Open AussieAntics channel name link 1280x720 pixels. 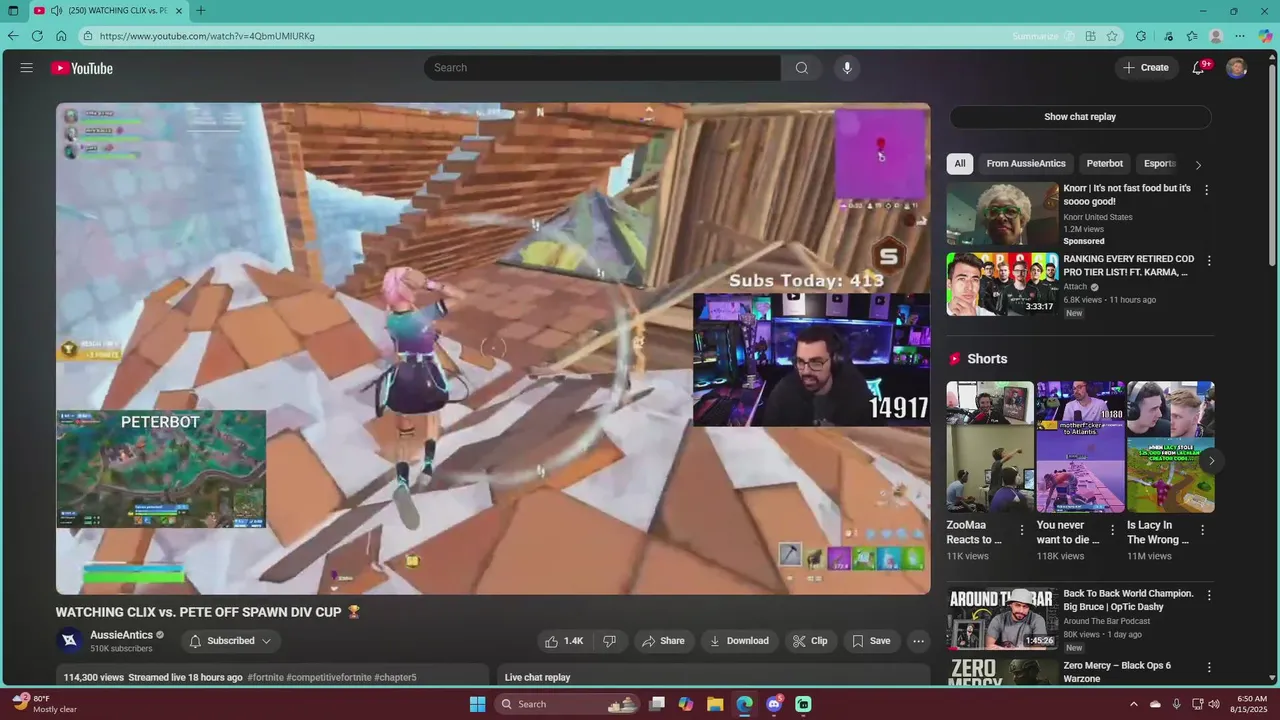point(121,635)
